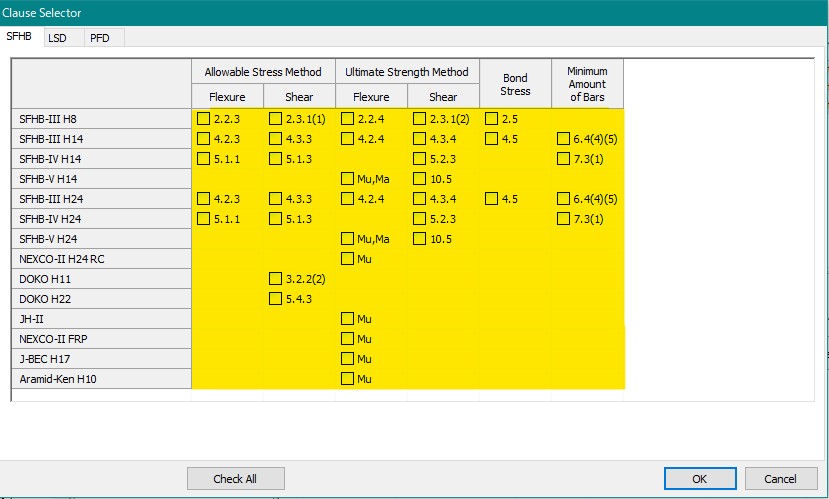This screenshot has width=829, height=499.
Task: Check clause 2.3.1(1) for SFHB-III H8
Action: click(275, 118)
